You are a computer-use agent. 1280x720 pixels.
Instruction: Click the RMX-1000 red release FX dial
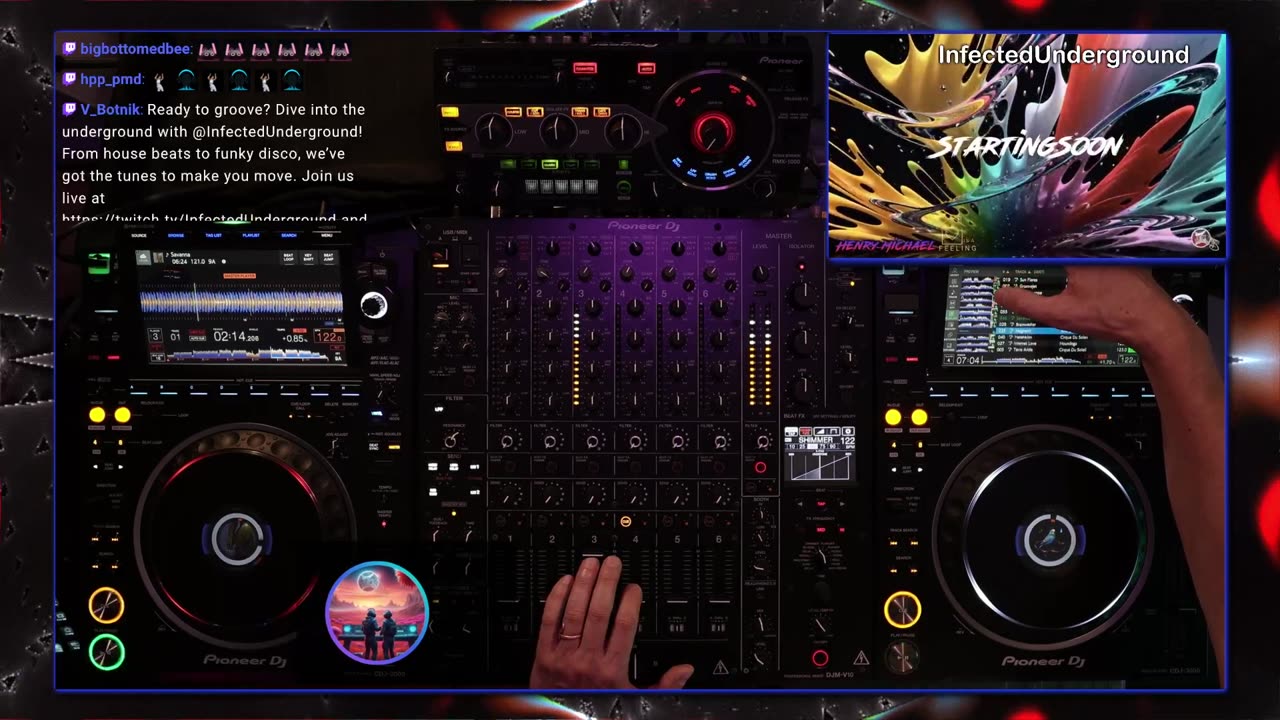[713, 130]
